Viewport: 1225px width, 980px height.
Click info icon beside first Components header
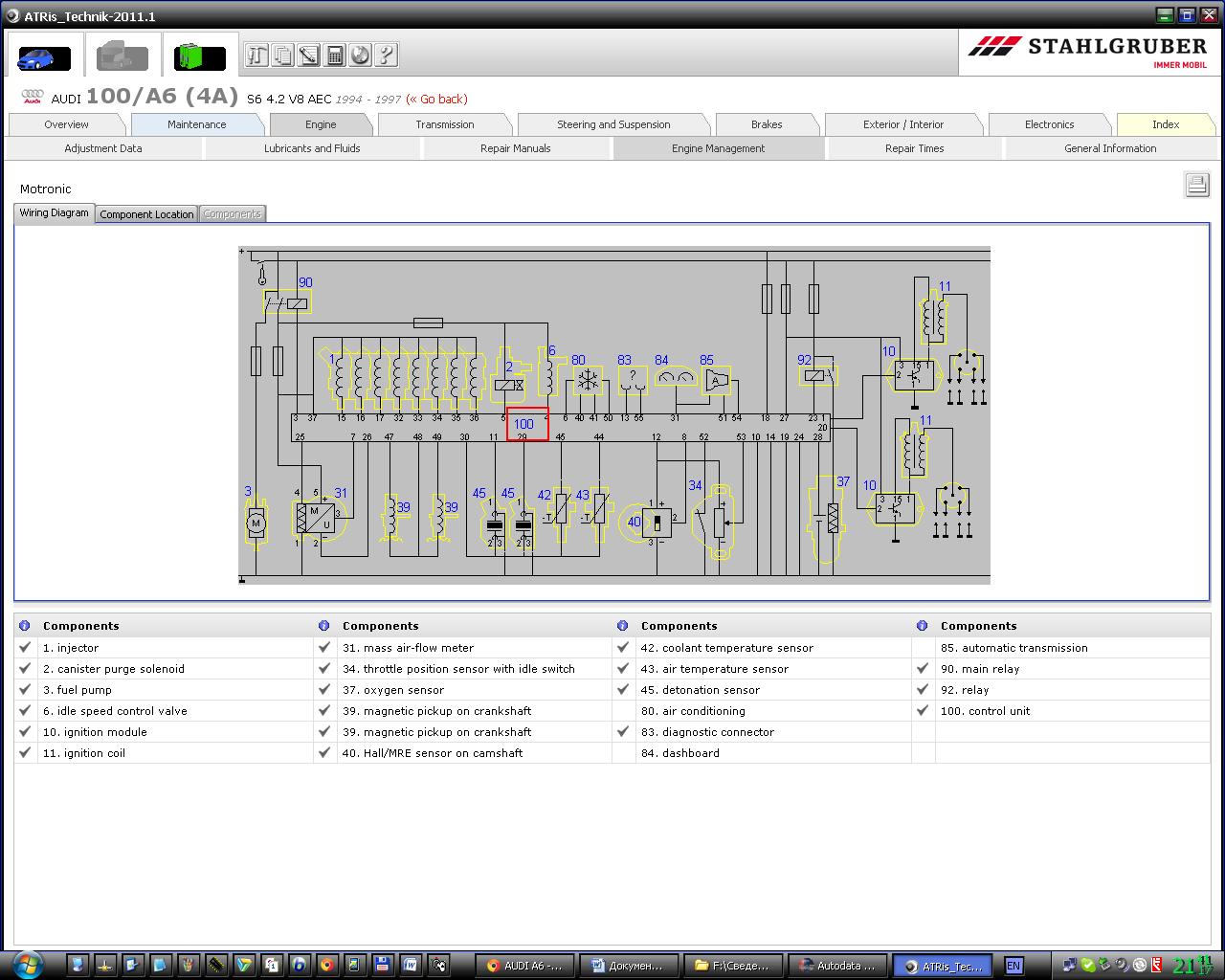pyautogui.click(x=25, y=626)
